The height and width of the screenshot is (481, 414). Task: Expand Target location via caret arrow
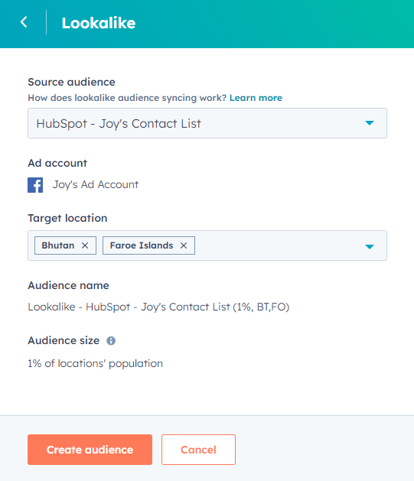(369, 247)
